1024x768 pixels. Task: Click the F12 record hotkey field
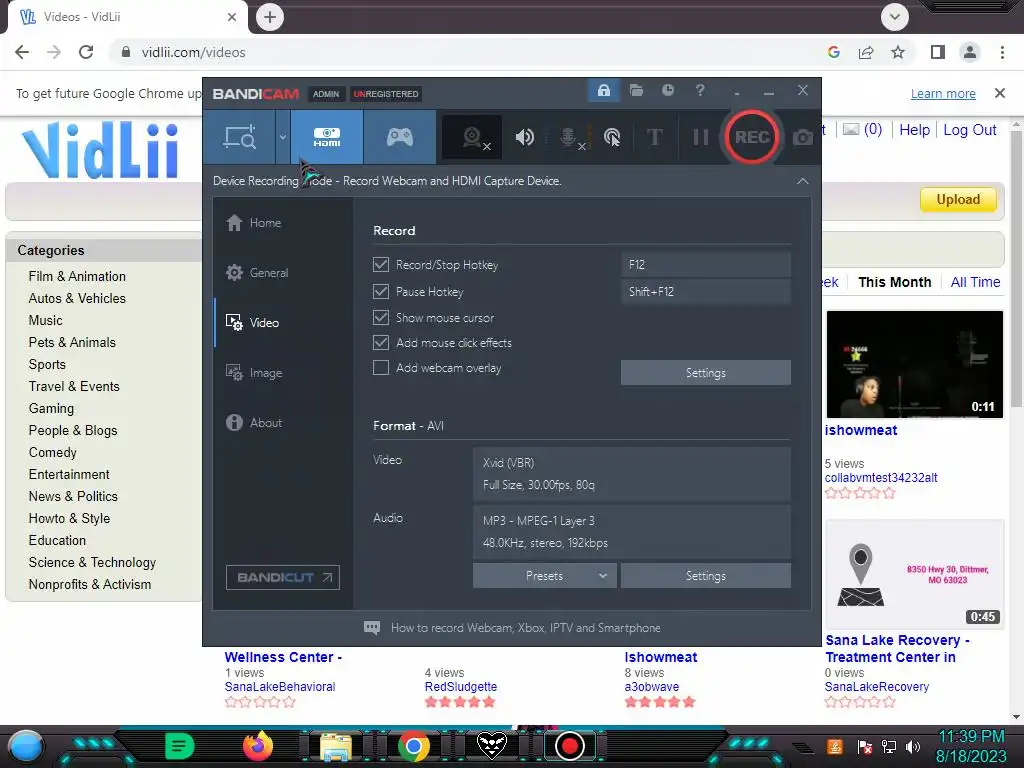[x=705, y=264]
